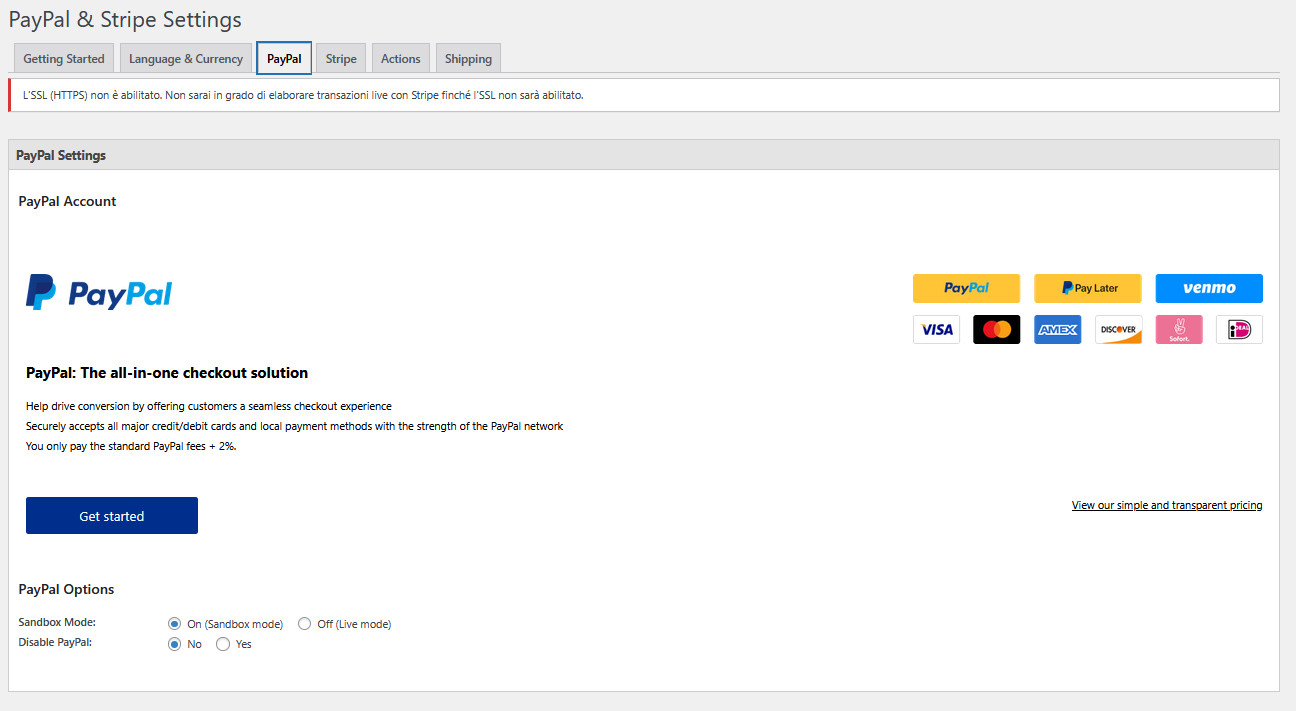Switch to the Stripe tab

(x=340, y=58)
